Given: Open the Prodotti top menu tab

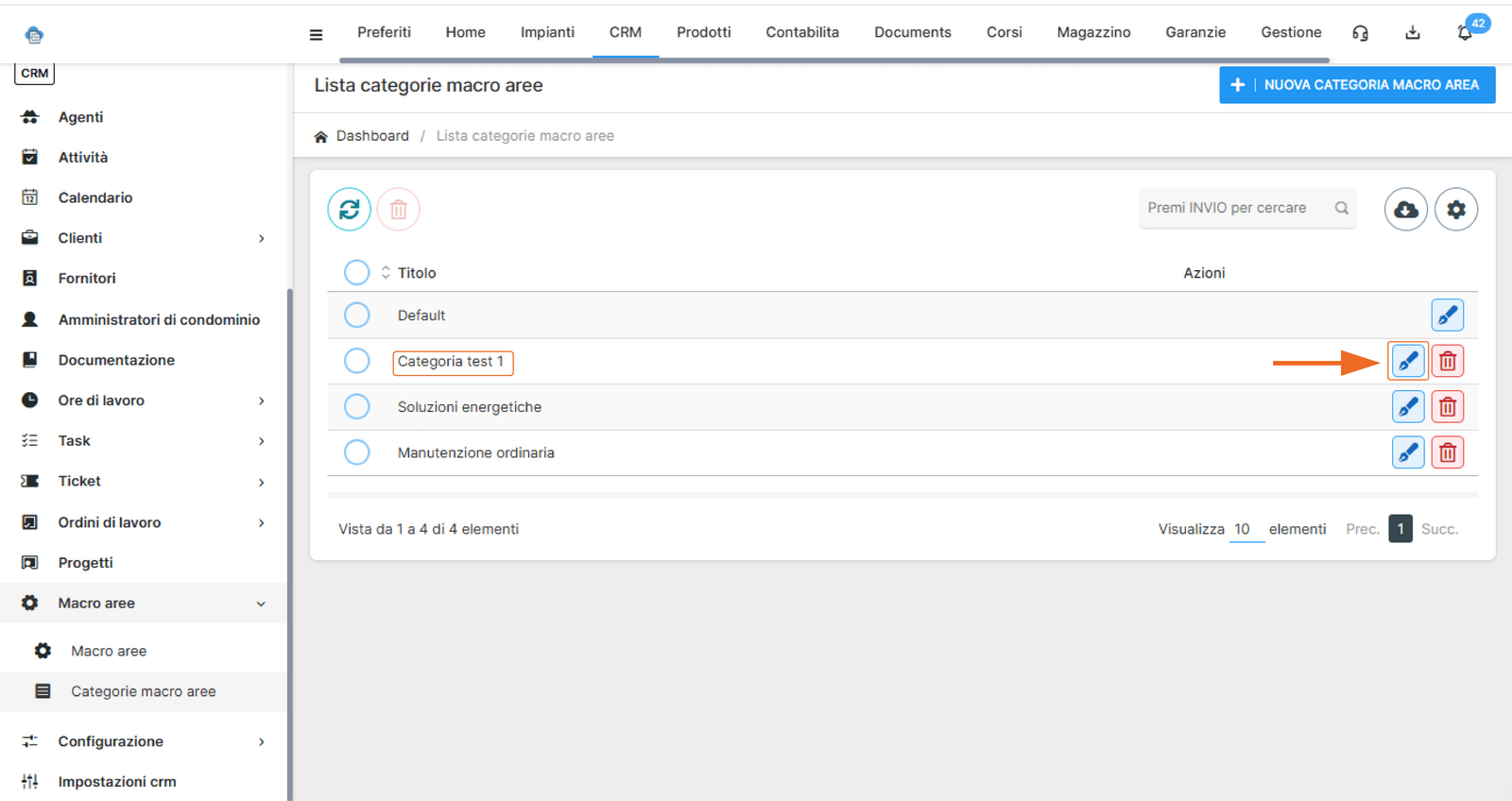Looking at the screenshot, I should [703, 32].
